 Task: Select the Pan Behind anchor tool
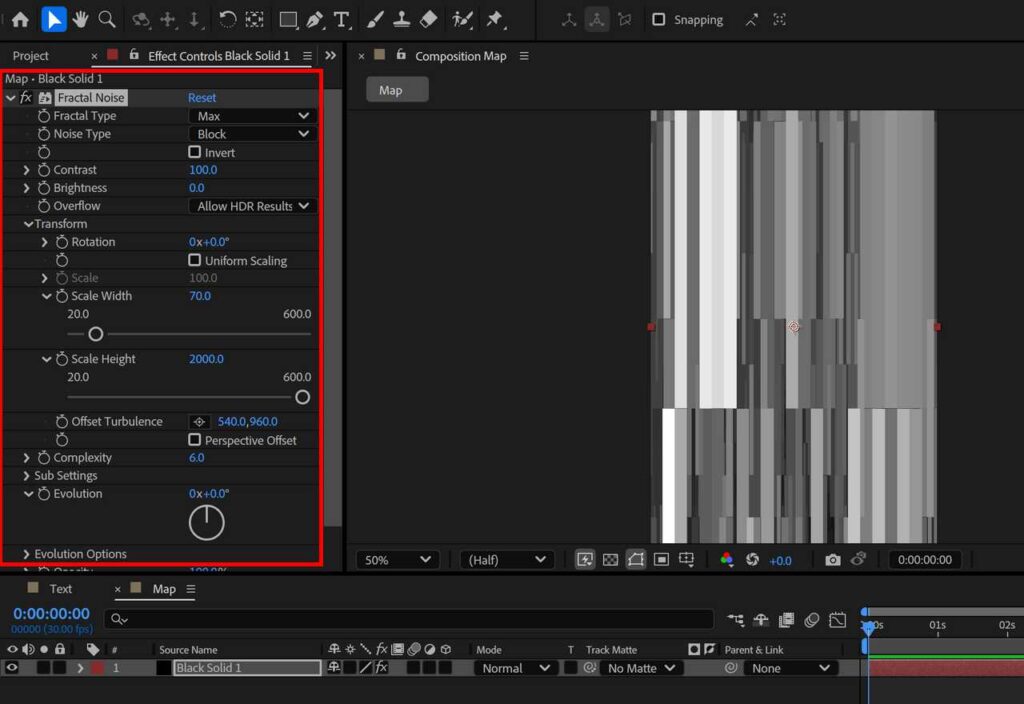[x=254, y=20]
